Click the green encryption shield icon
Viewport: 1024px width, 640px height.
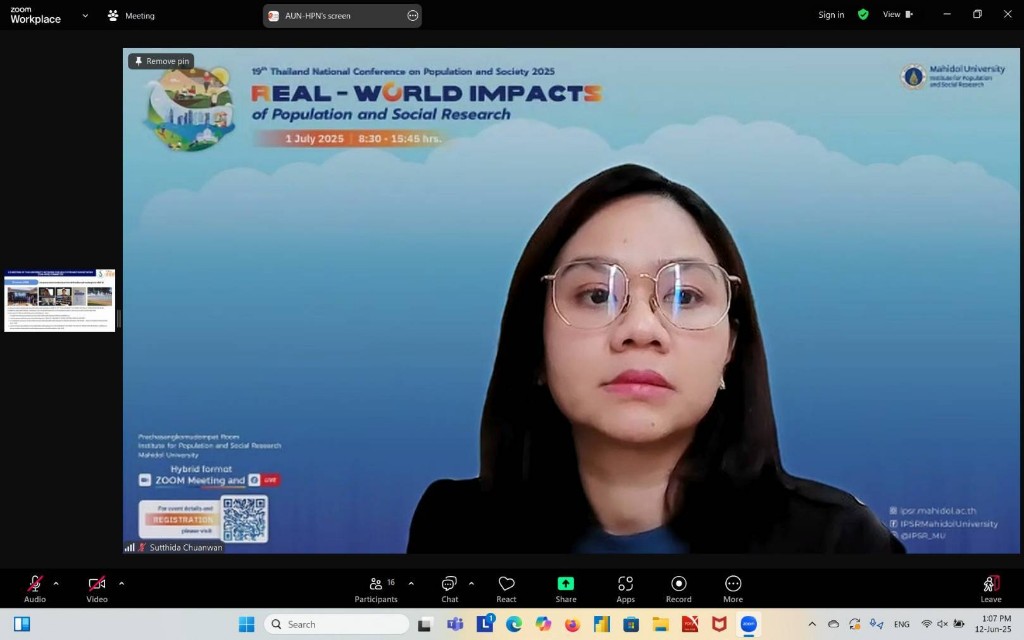click(863, 15)
